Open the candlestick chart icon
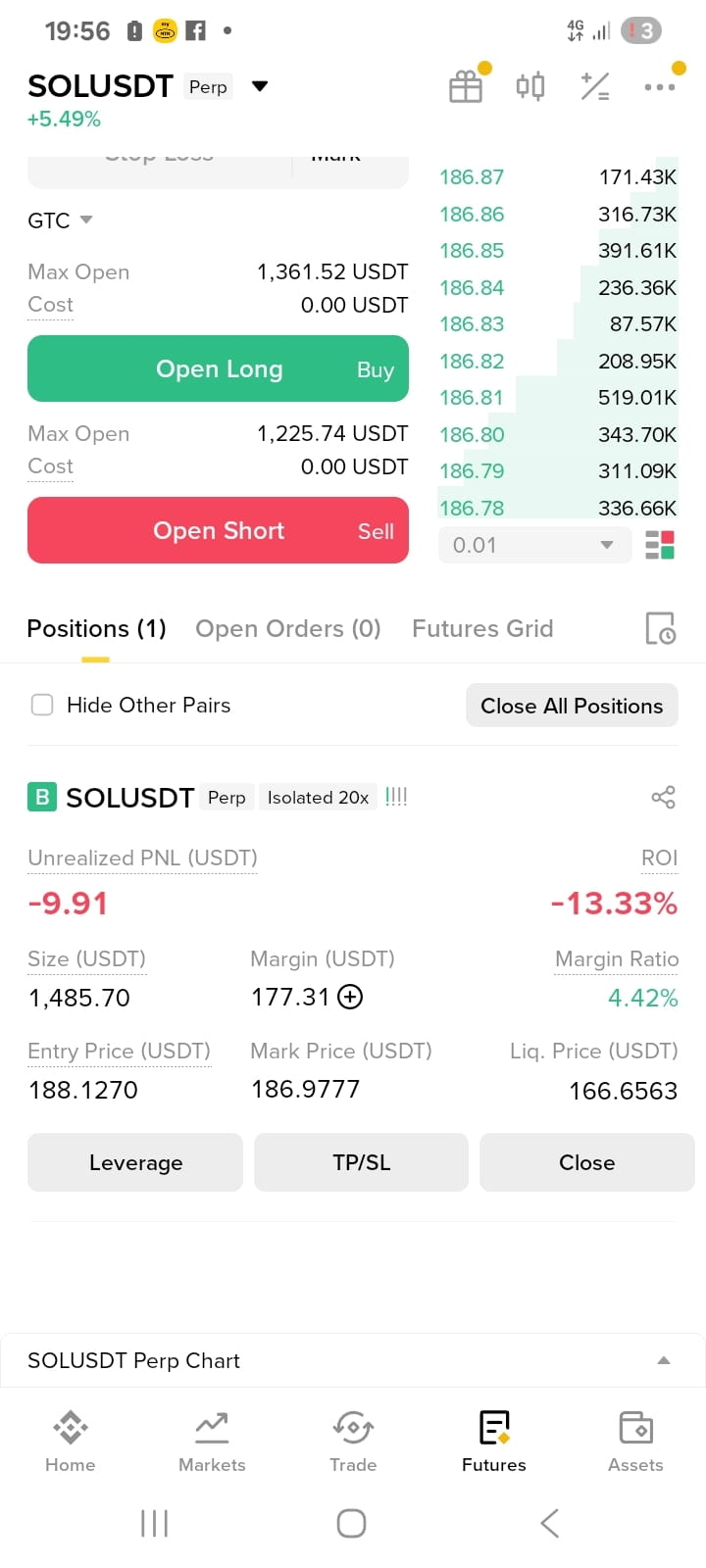This screenshot has height=1568, width=706. click(x=530, y=86)
